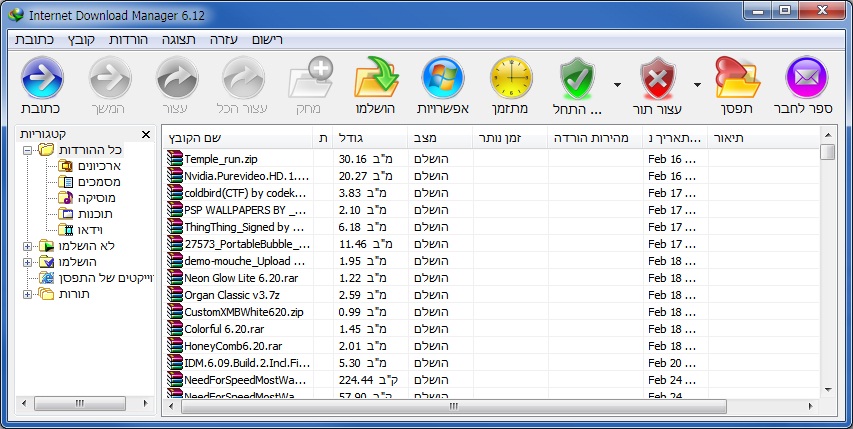853x429 pixels.
Task: Open the רישום menu
Action: (x=267, y=40)
